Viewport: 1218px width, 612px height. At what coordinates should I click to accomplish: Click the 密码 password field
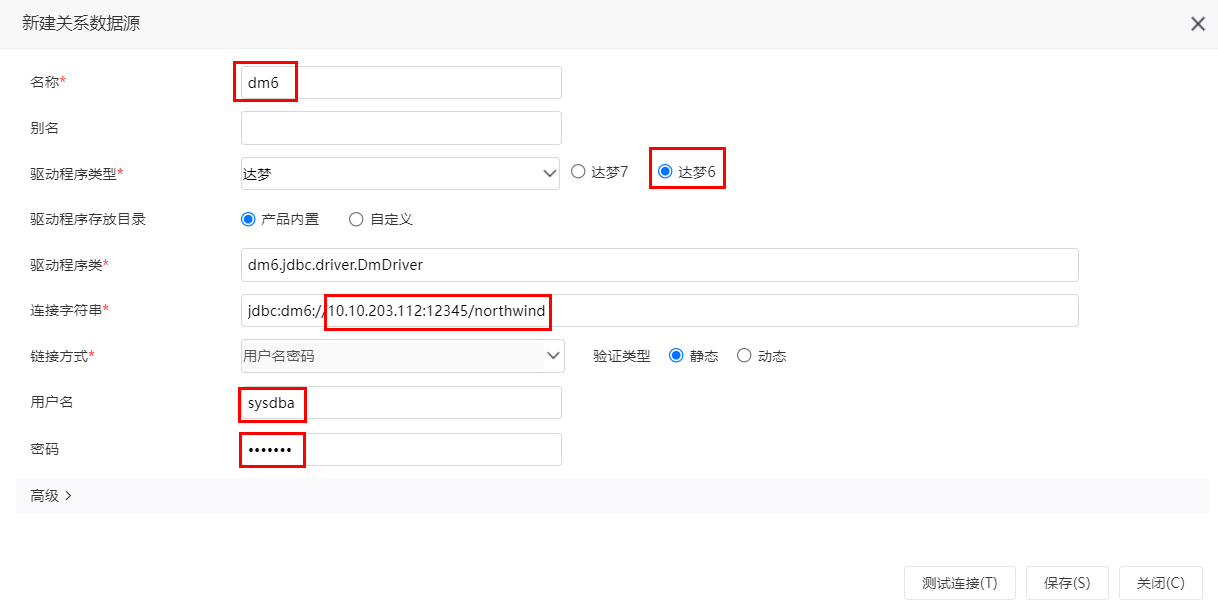coord(401,449)
